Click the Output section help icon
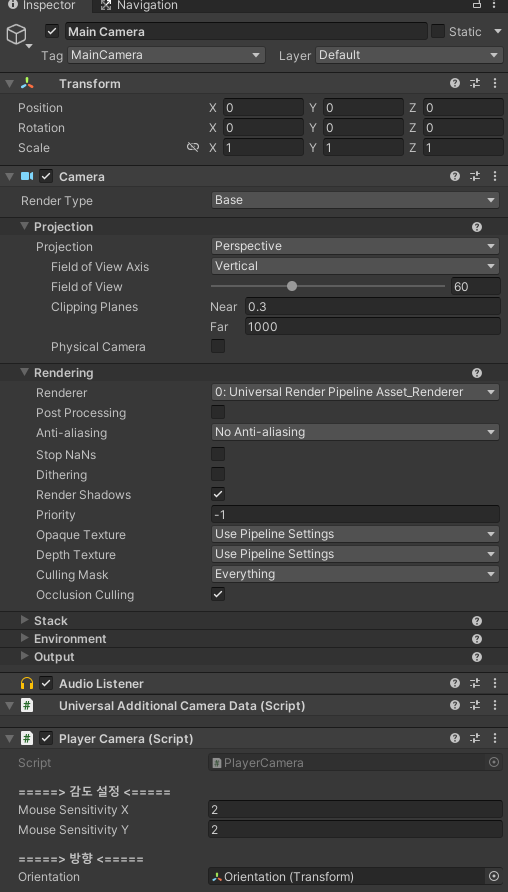 point(477,657)
